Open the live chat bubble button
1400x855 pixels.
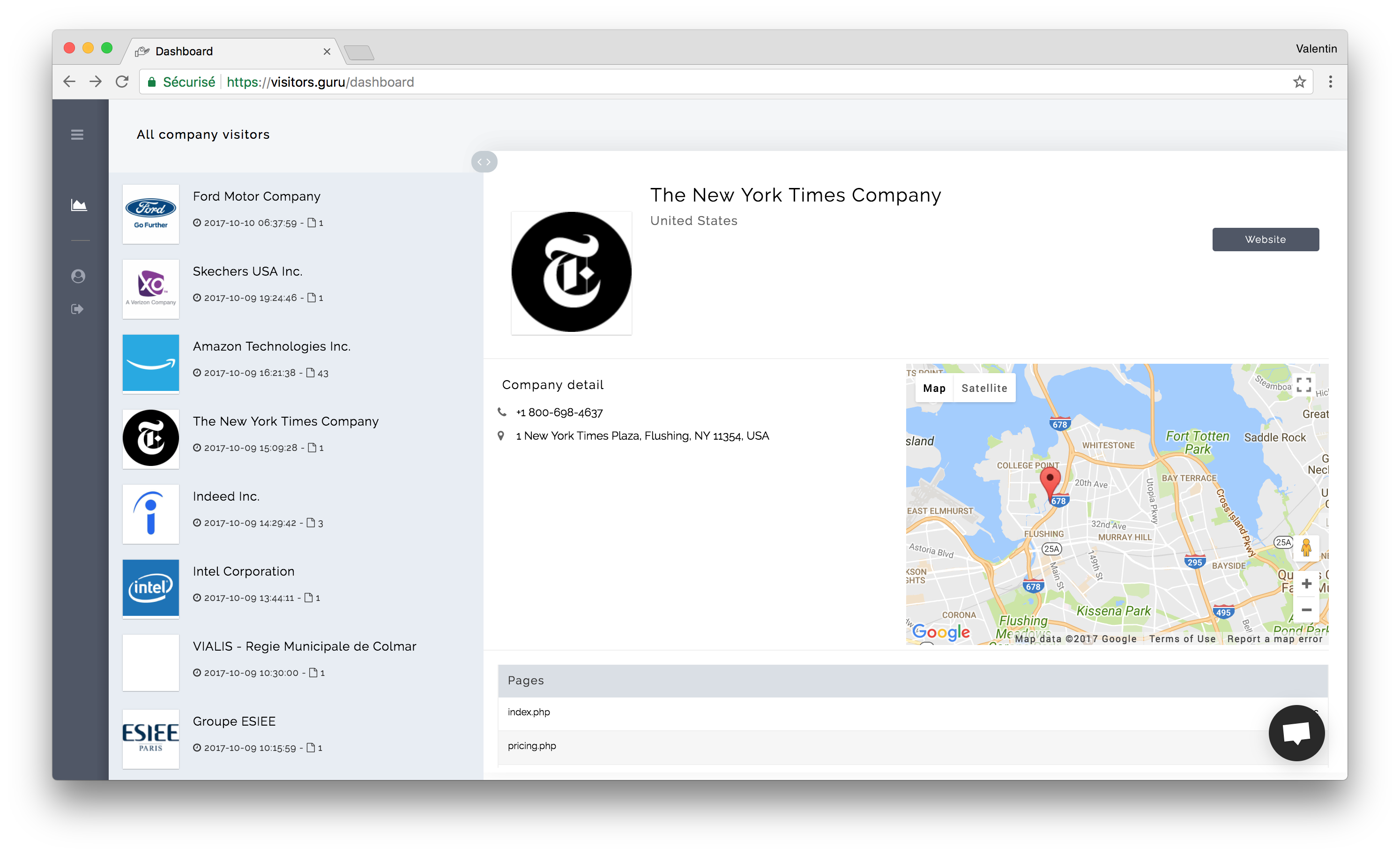tap(1296, 733)
